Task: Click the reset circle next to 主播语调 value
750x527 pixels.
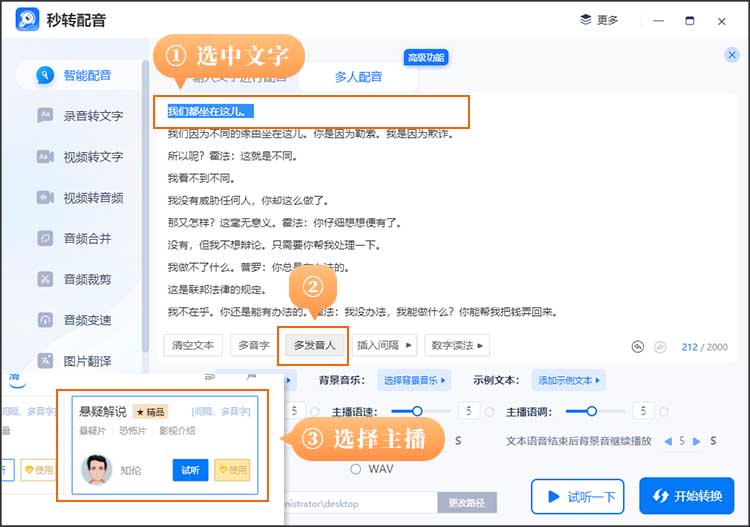Action: (x=664, y=412)
